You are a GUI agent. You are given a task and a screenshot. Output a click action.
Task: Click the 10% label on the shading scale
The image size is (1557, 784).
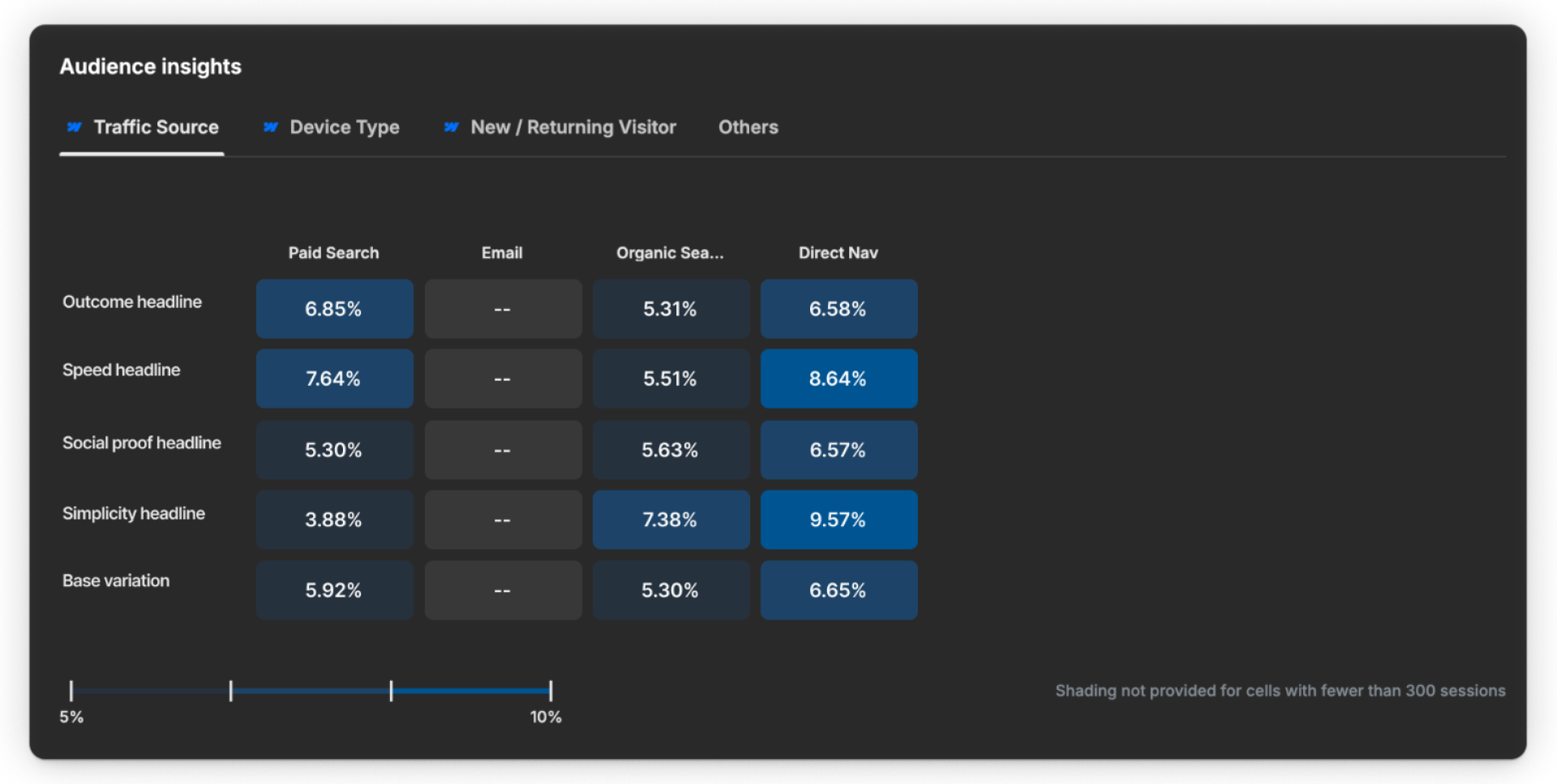[x=546, y=718]
